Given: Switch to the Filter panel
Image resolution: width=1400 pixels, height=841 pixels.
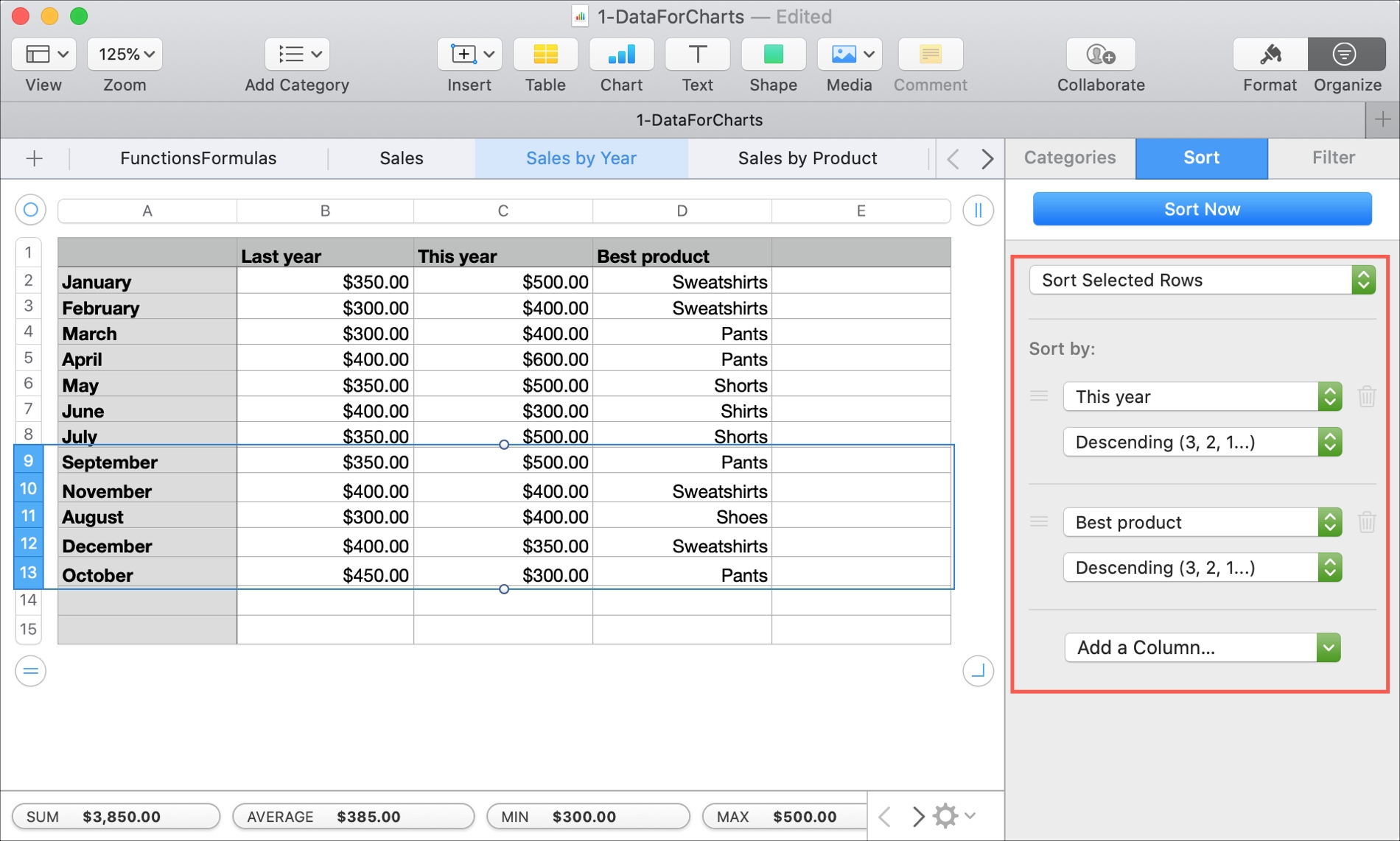Looking at the screenshot, I should point(1332,158).
